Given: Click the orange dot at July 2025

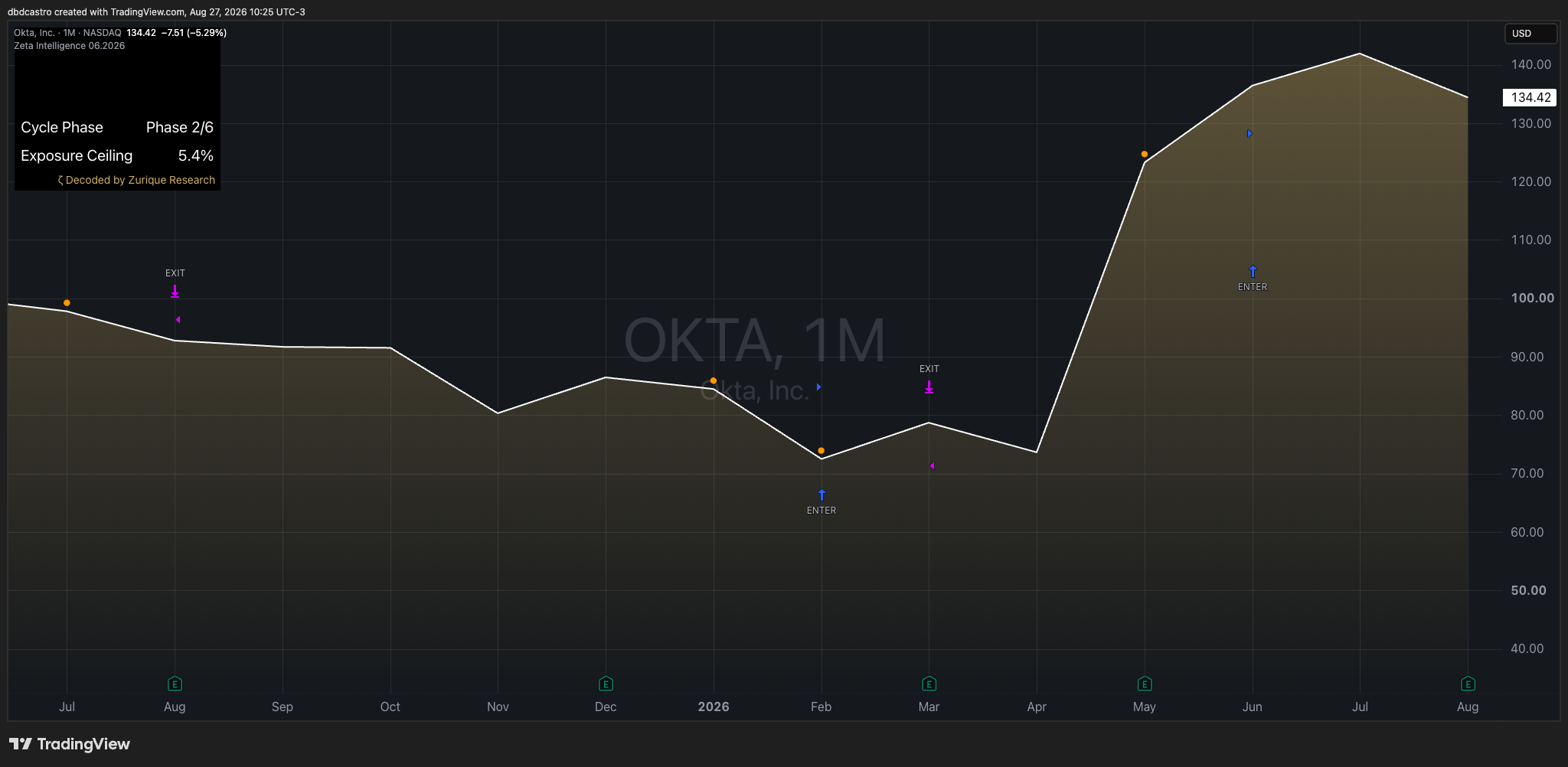Looking at the screenshot, I should click(x=67, y=303).
